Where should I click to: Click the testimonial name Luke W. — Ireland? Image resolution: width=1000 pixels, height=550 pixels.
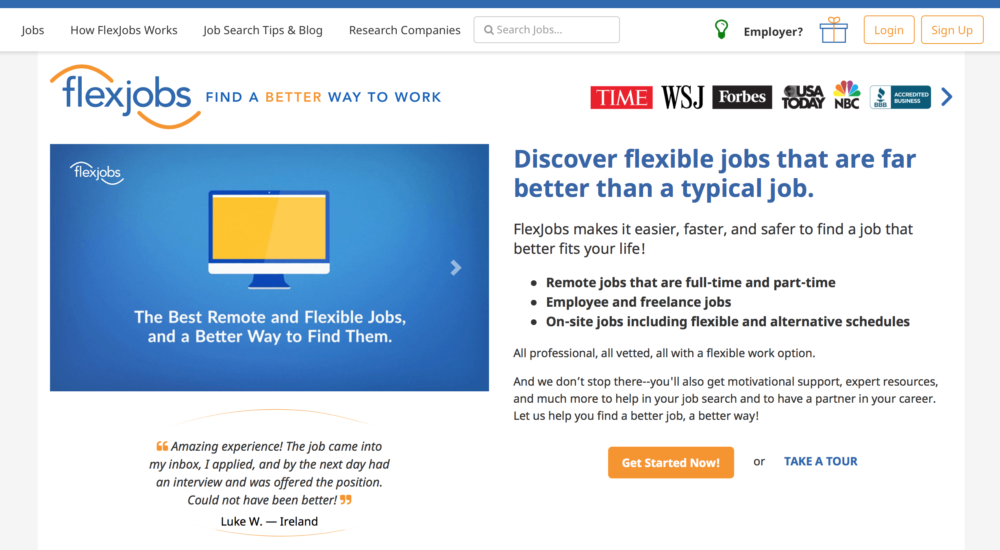tap(269, 521)
